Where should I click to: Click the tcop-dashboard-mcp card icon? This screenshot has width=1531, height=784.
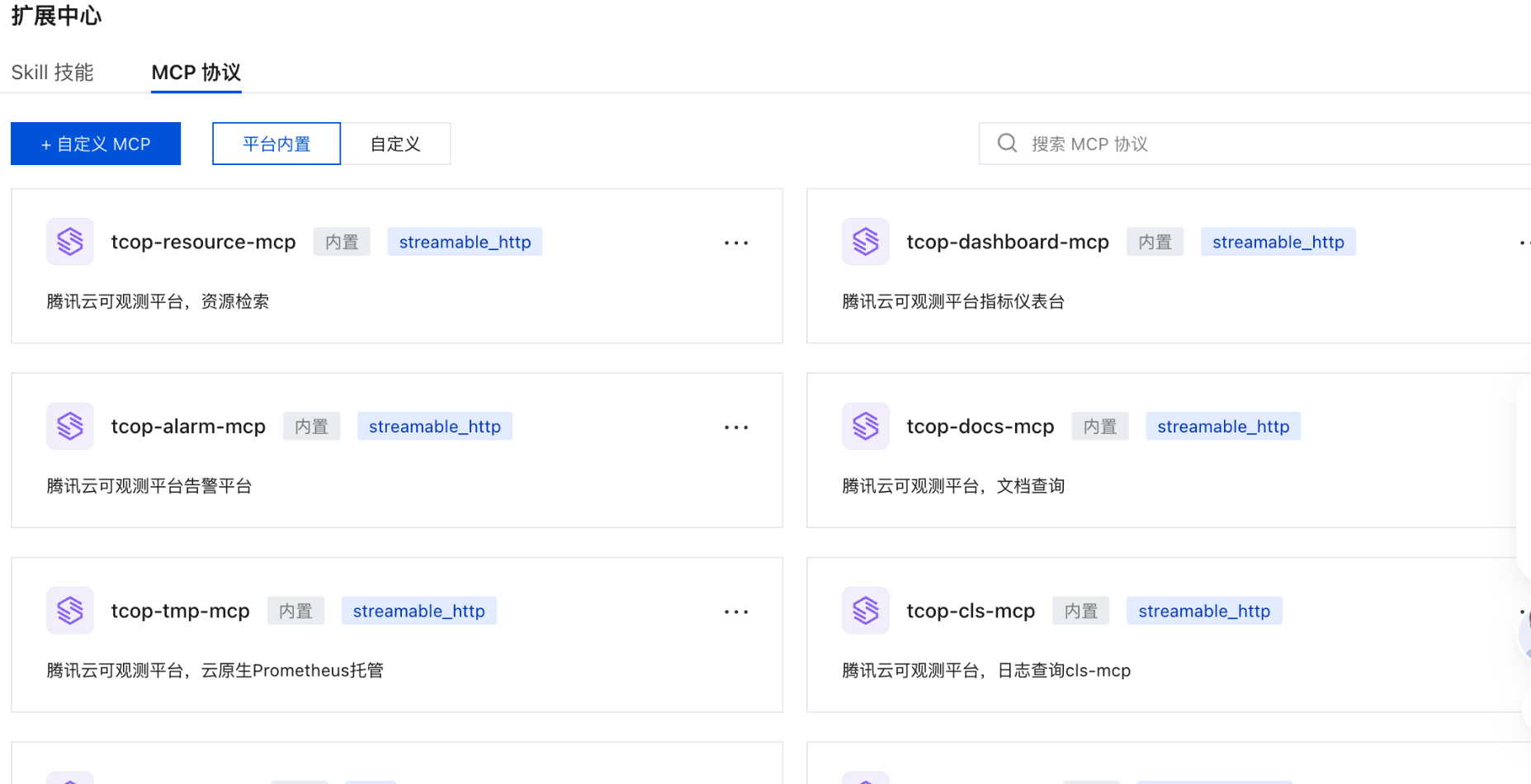[866, 242]
